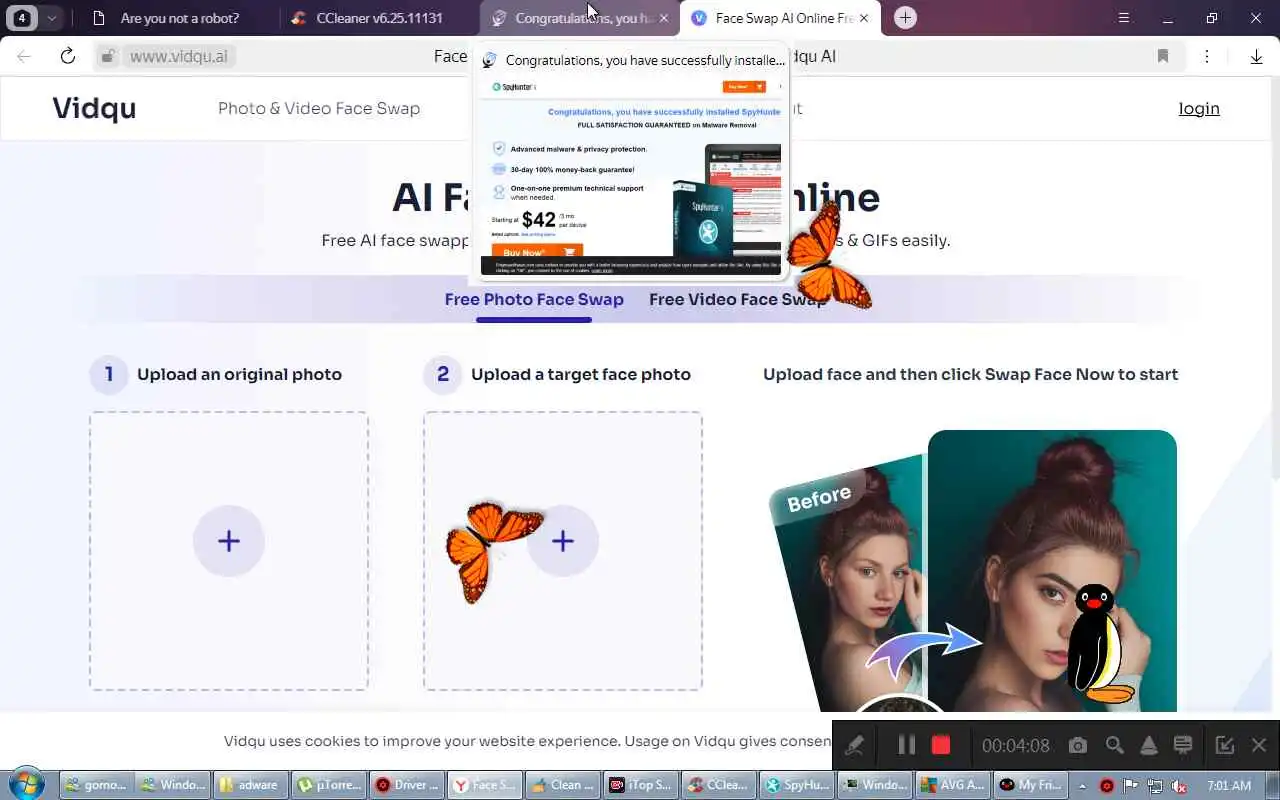Take a screenshot with the recorder camera icon
Viewport: 1280px width, 800px height.
pyautogui.click(x=1077, y=745)
